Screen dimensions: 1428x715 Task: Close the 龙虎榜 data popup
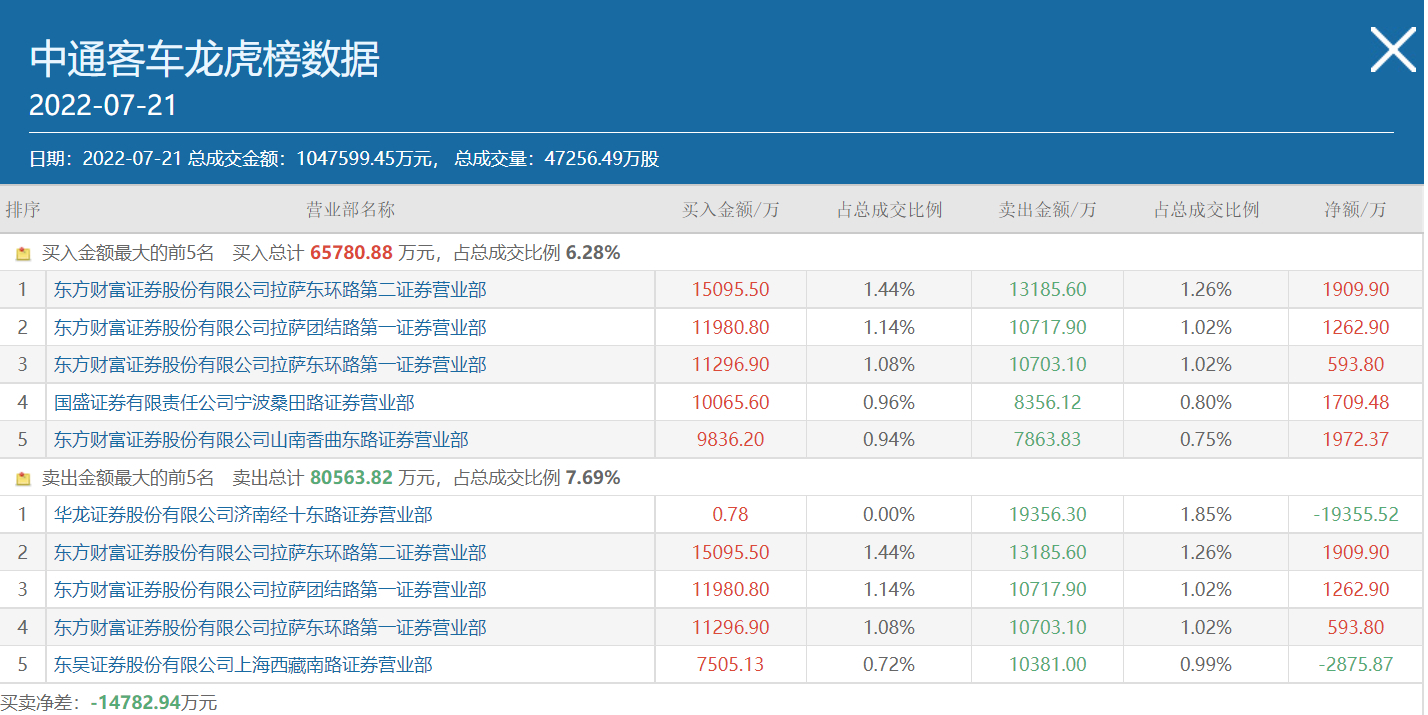click(1392, 50)
